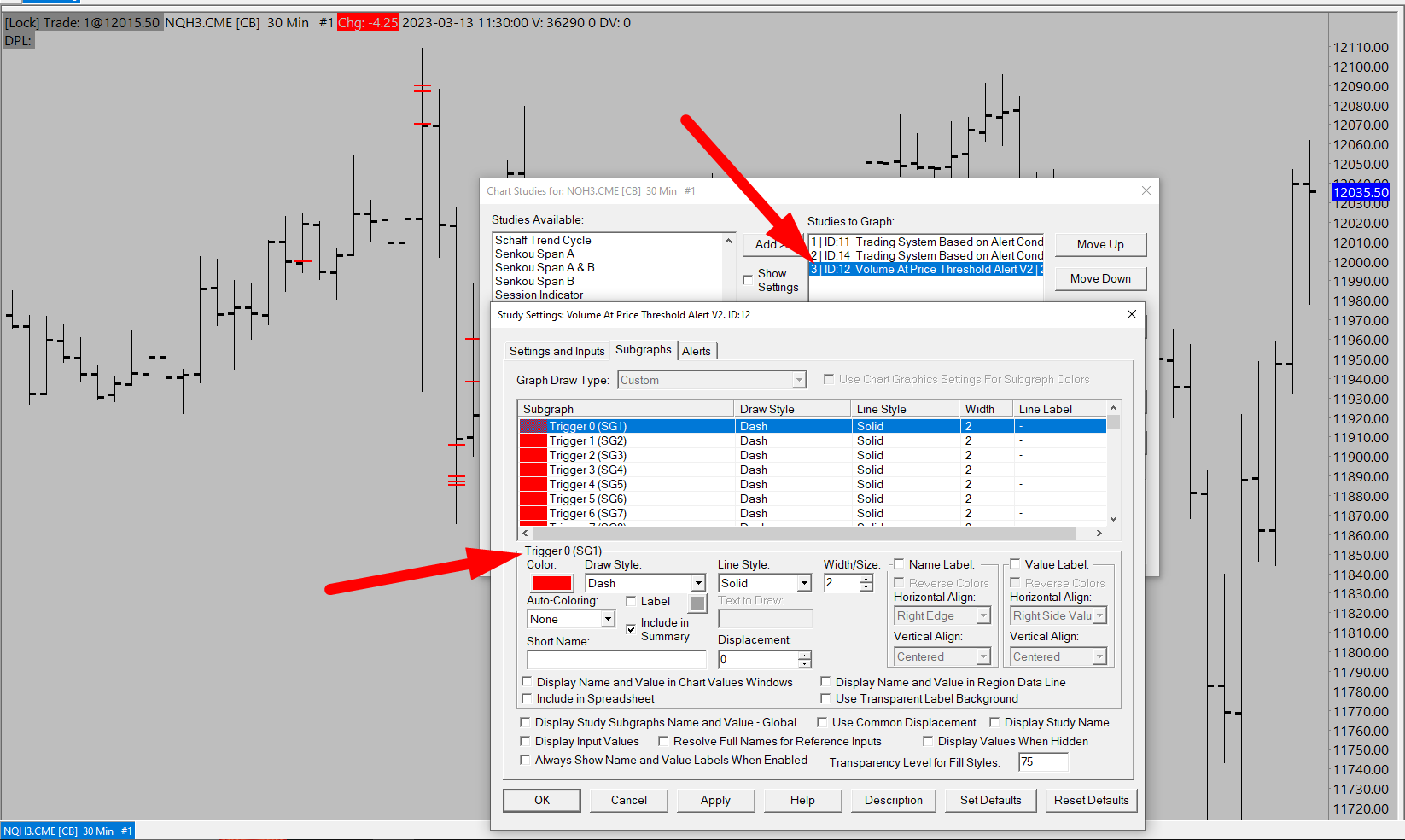Click the Apply button
The width and height of the screenshot is (1405, 840).
pos(715,801)
